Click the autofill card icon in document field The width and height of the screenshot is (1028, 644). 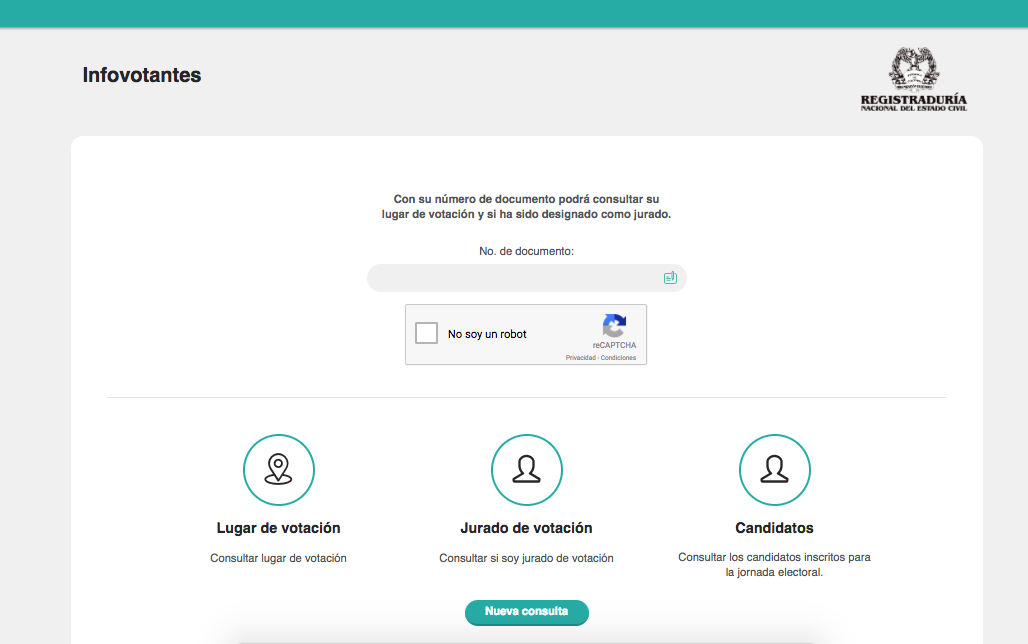pyautogui.click(x=670, y=278)
